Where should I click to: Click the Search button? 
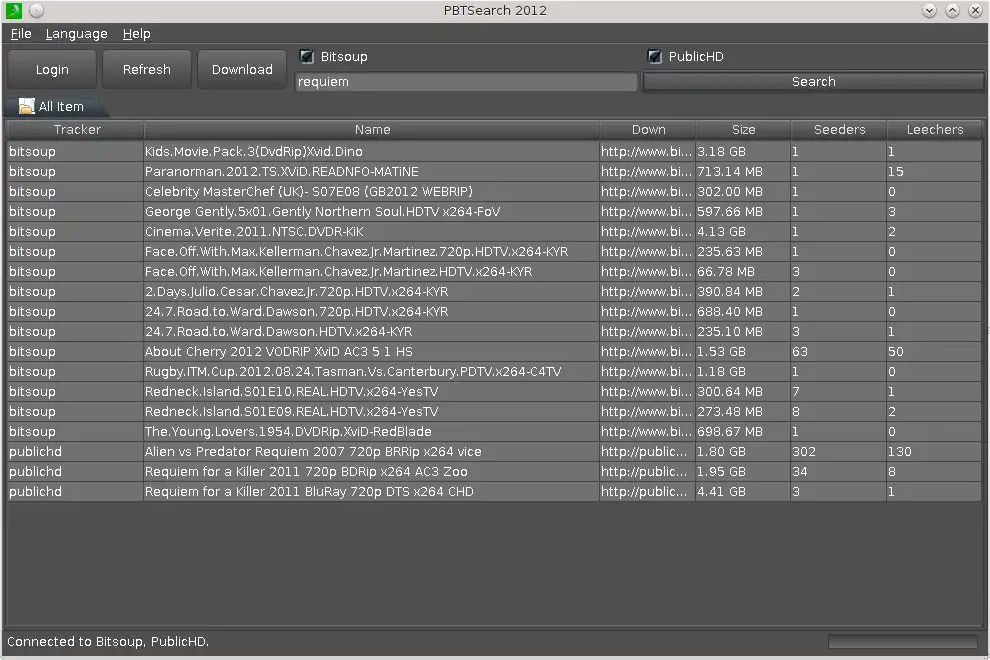tap(813, 81)
